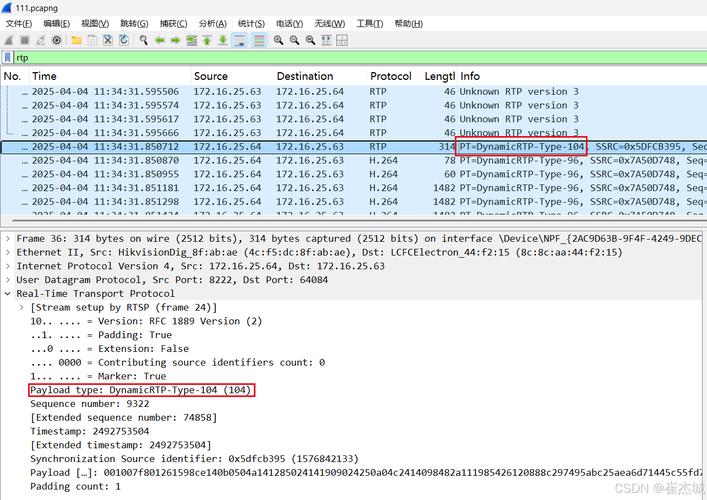The width and height of the screenshot is (707, 500).
Task: Select the Payload type DynamicRTP-Type-104 field
Action: [141, 390]
